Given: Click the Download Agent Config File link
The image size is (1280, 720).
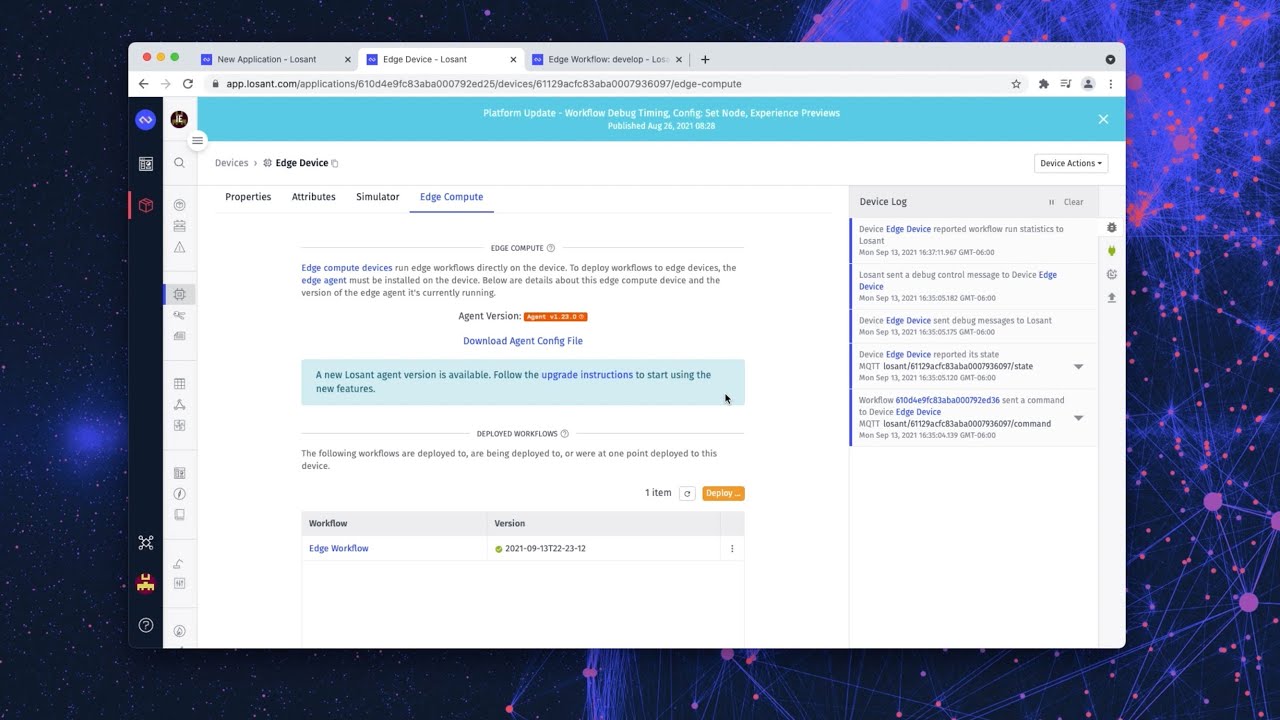Looking at the screenshot, I should (523, 341).
